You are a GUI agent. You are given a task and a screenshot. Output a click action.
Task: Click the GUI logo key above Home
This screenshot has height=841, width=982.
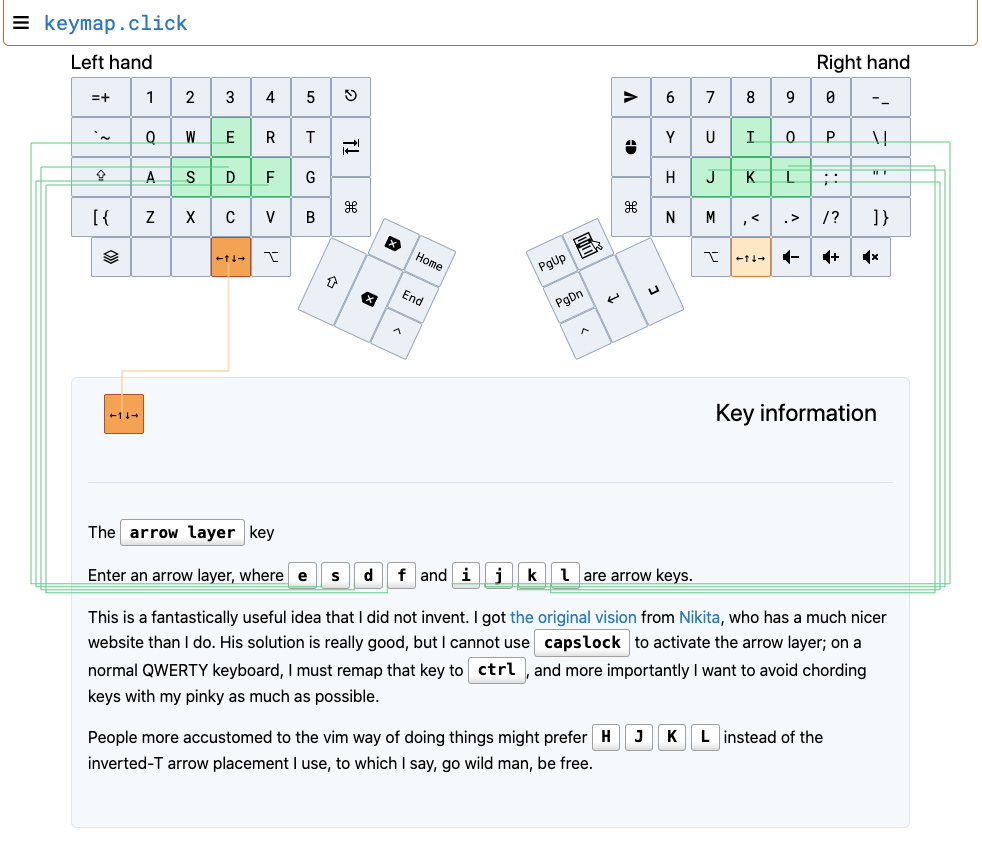coord(392,243)
